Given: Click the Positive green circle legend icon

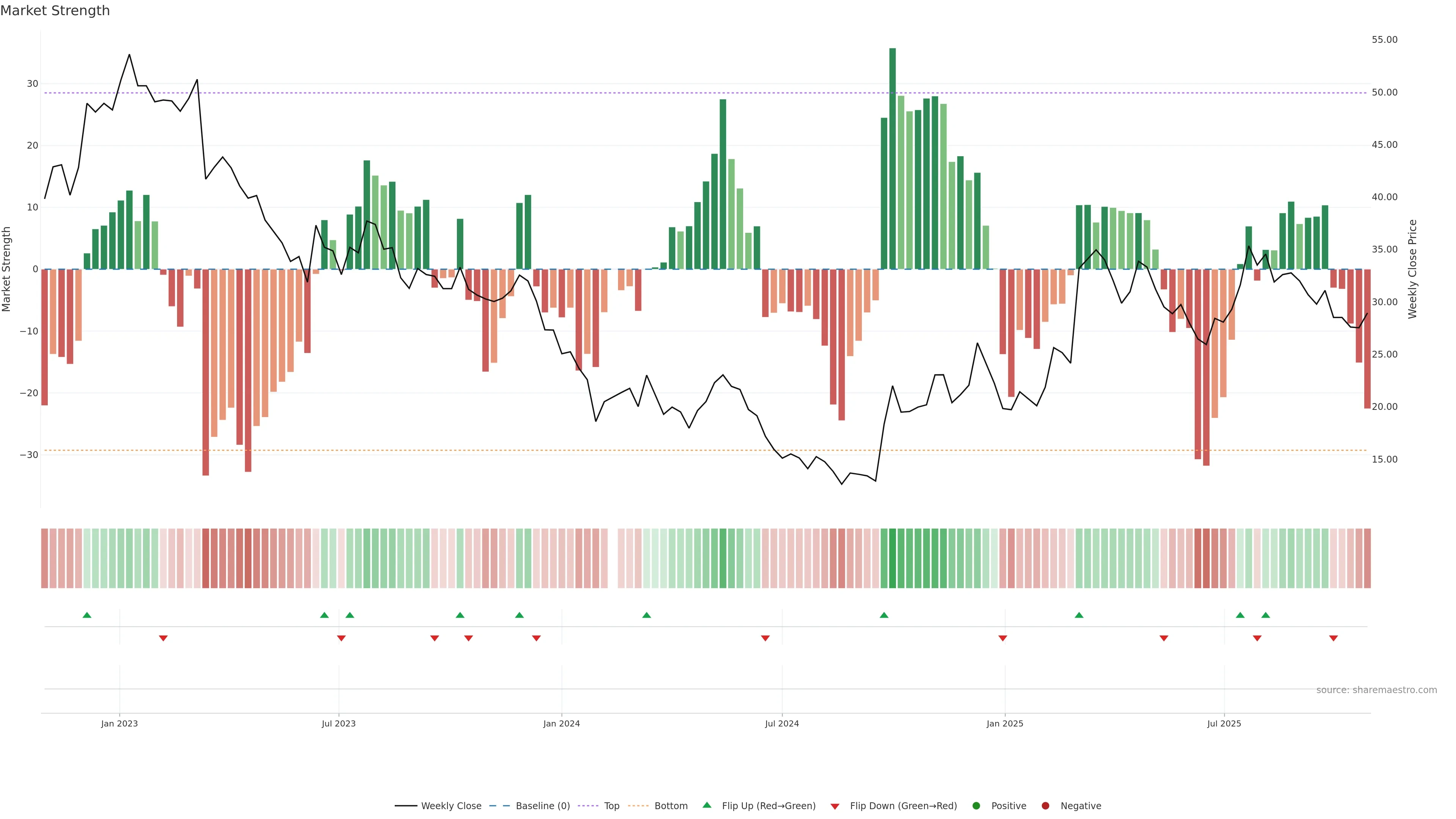Looking at the screenshot, I should (x=976, y=806).
